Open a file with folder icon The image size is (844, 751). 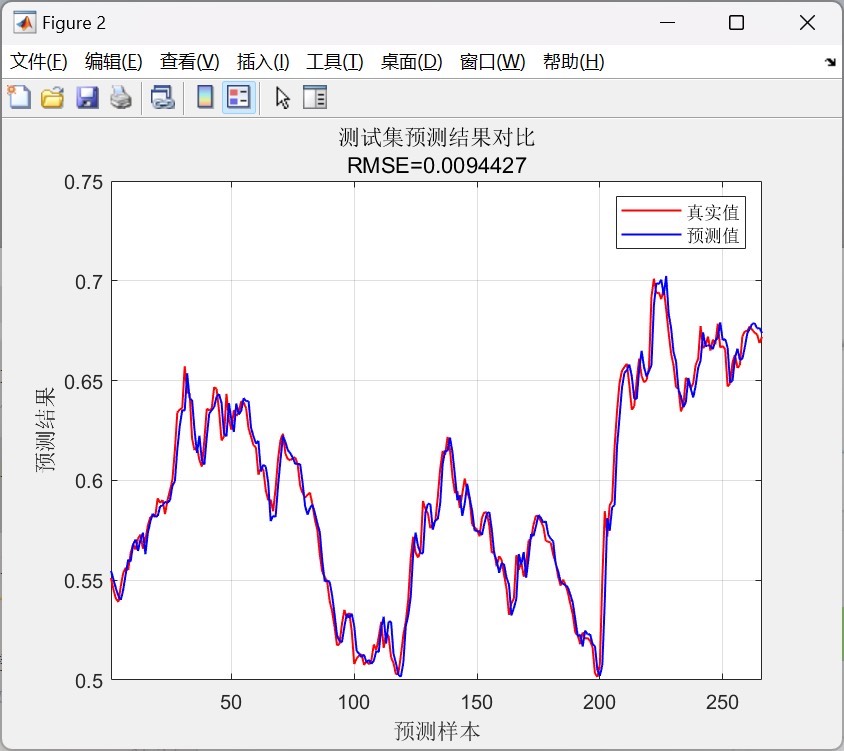click(53, 97)
